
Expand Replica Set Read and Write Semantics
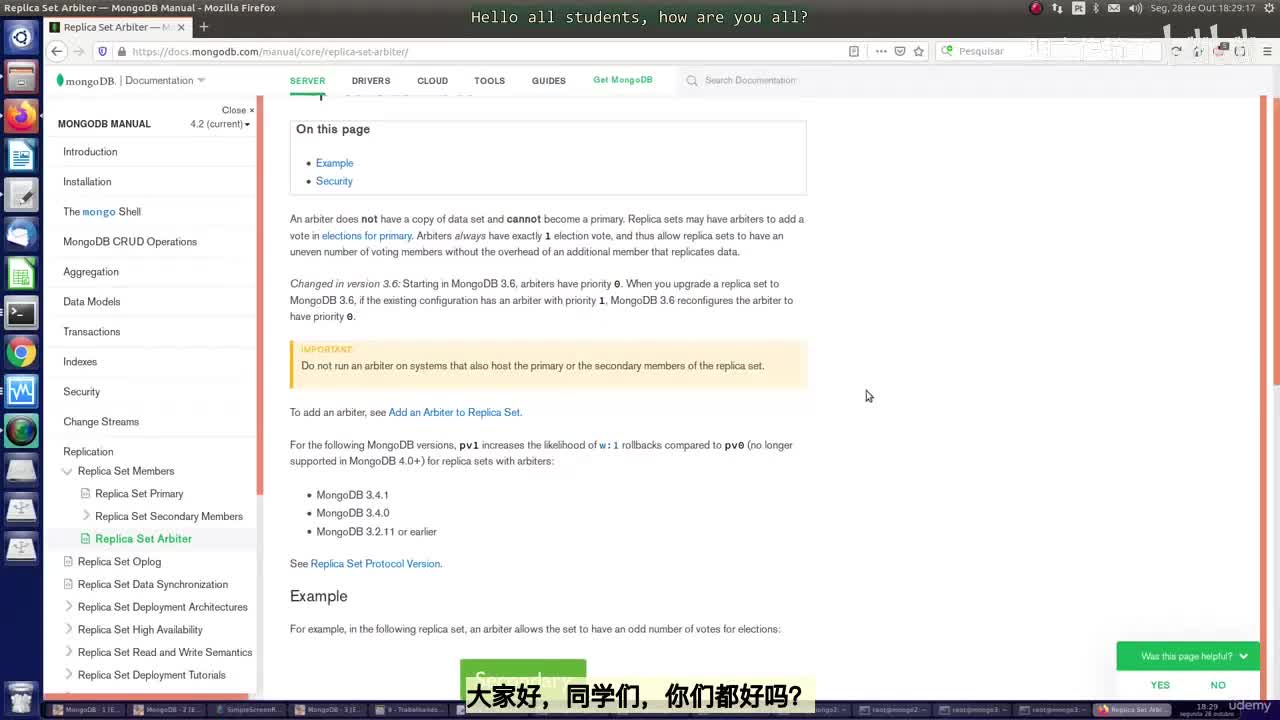[x=68, y=652]
